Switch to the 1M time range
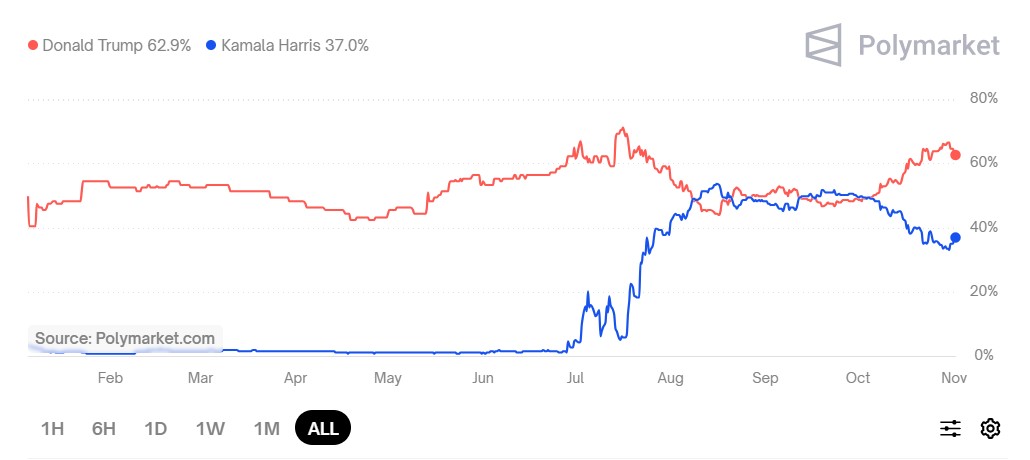The height and width of the screenshot is (460, 1030). pos(266,429)
